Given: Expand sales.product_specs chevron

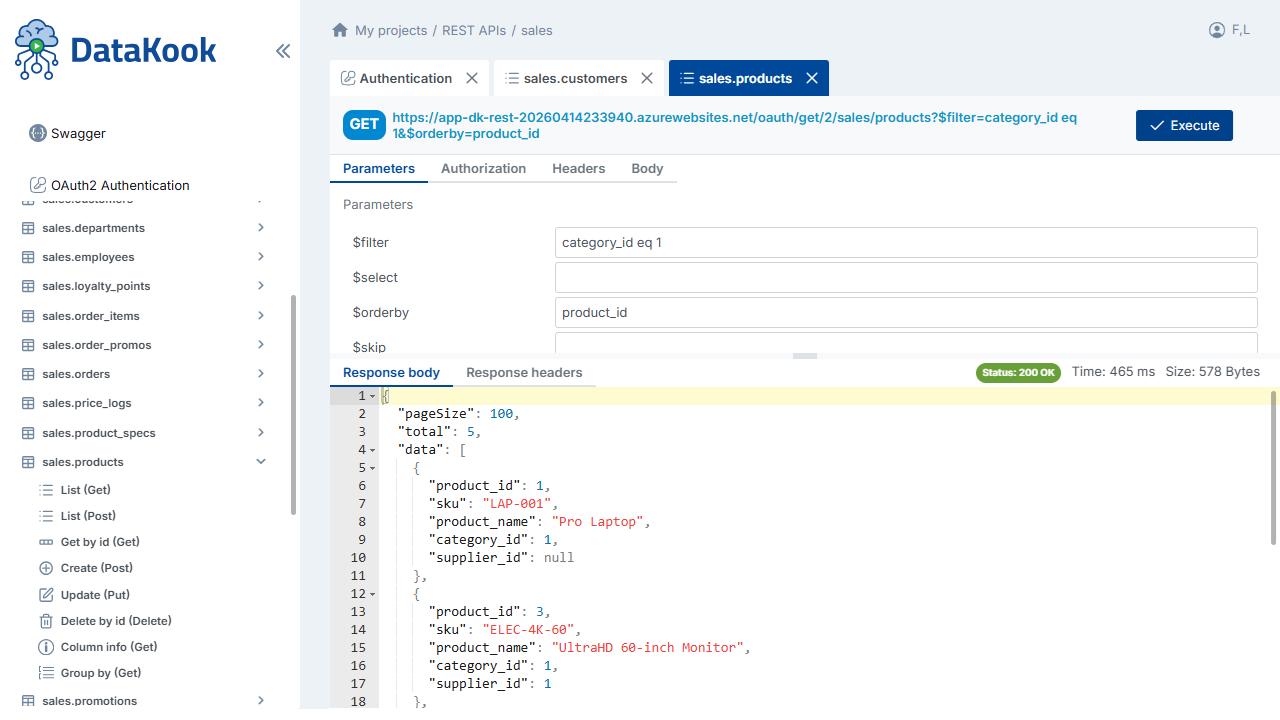Looking at the screenshot, I should (x=261, y=433).
